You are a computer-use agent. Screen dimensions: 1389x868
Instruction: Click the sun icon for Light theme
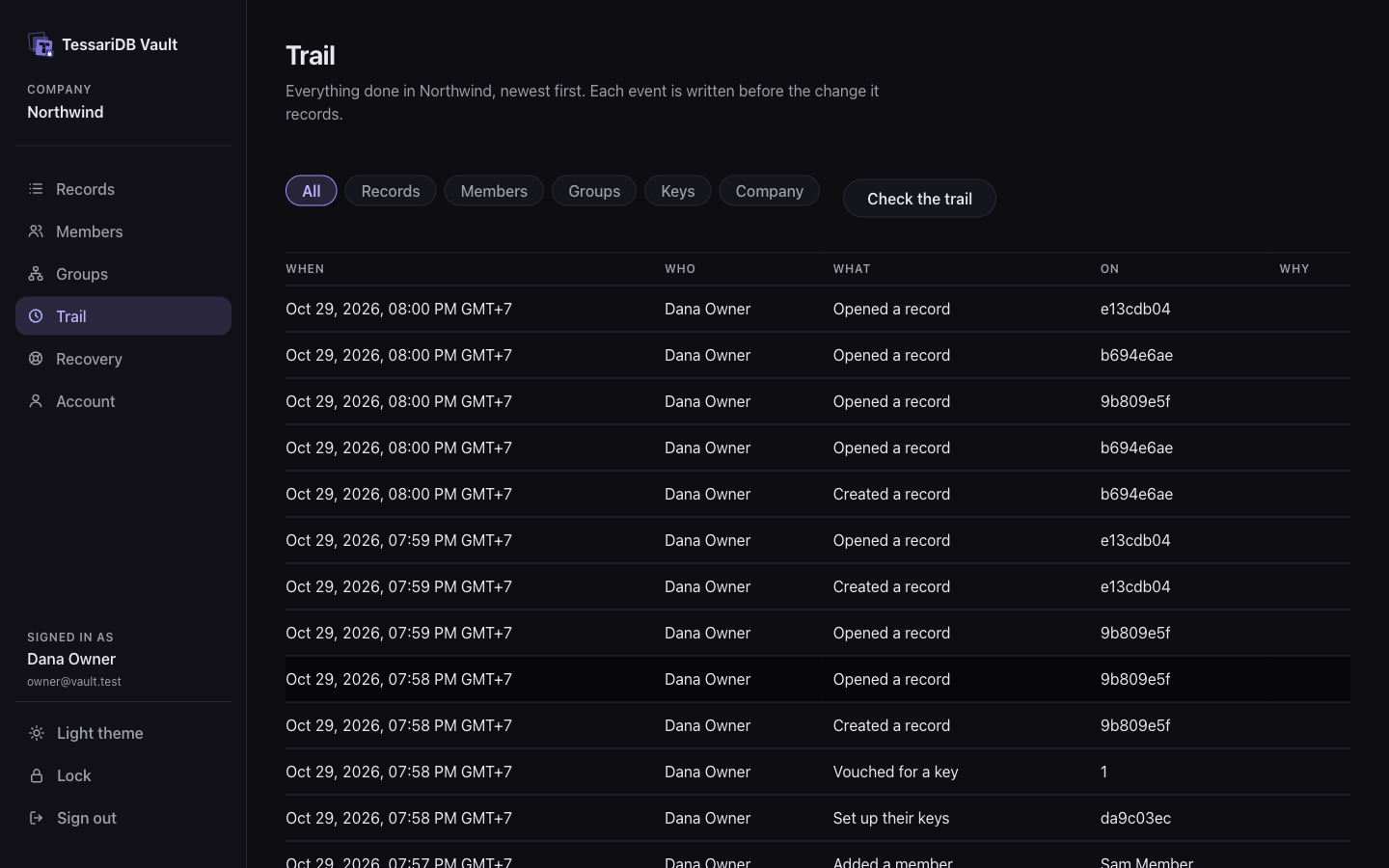(37, 733)
